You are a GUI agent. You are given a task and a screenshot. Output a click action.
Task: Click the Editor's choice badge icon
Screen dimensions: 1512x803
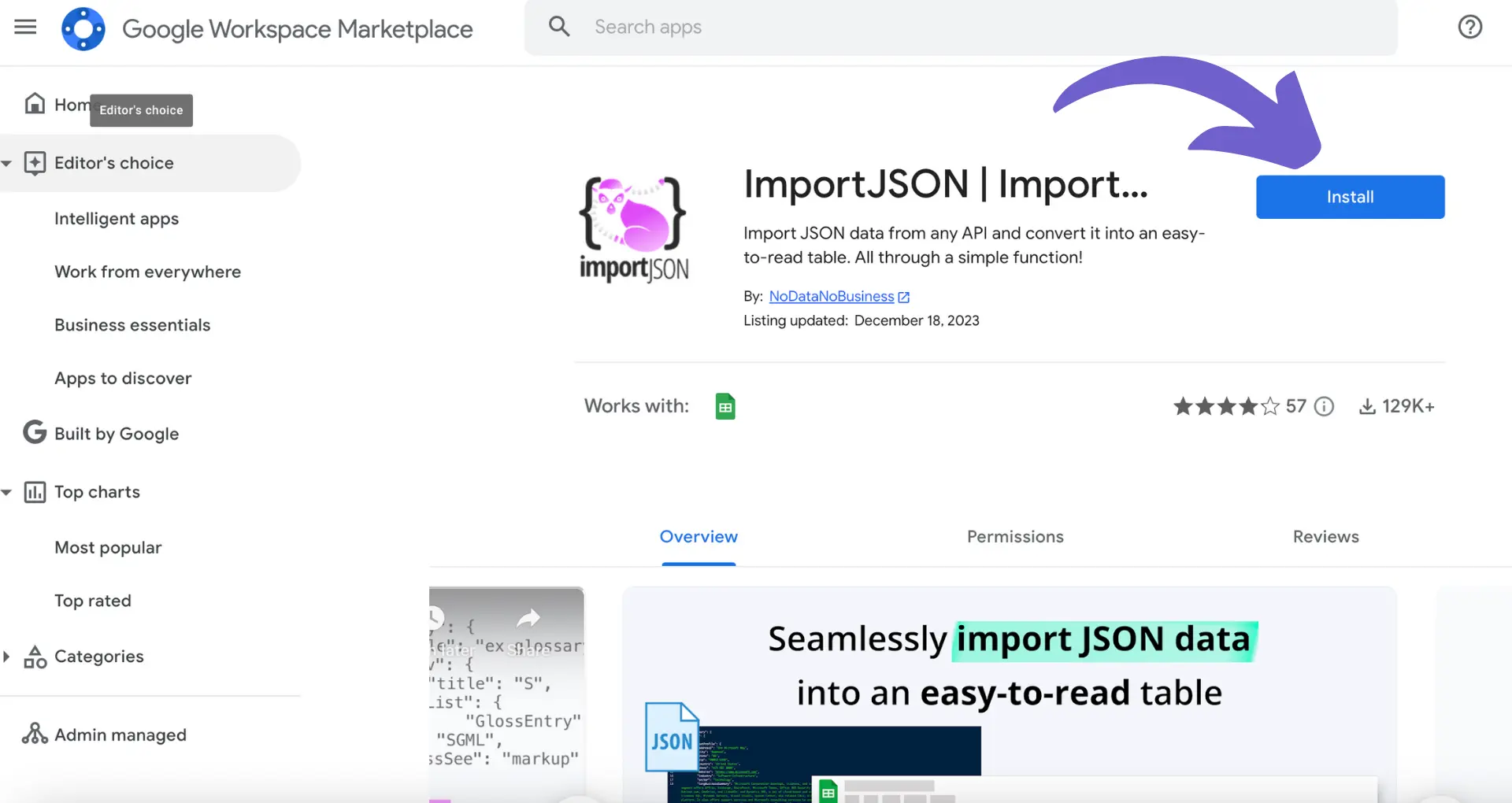(35, 163)
